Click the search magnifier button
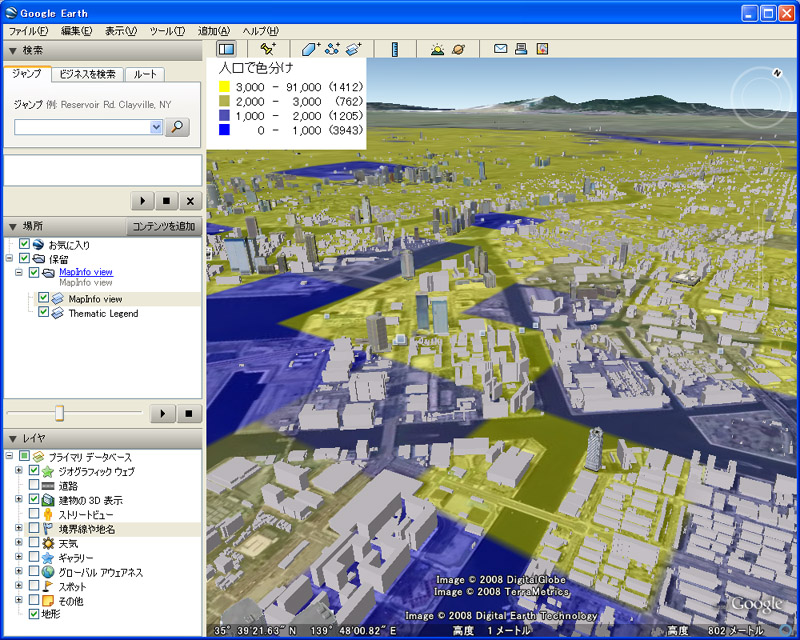This screenshot has height=640, width=800. 177,127
